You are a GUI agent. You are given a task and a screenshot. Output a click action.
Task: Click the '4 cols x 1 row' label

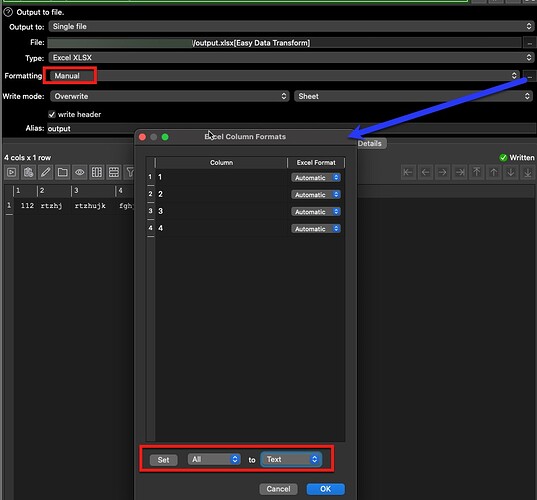(x=27, y=158)
